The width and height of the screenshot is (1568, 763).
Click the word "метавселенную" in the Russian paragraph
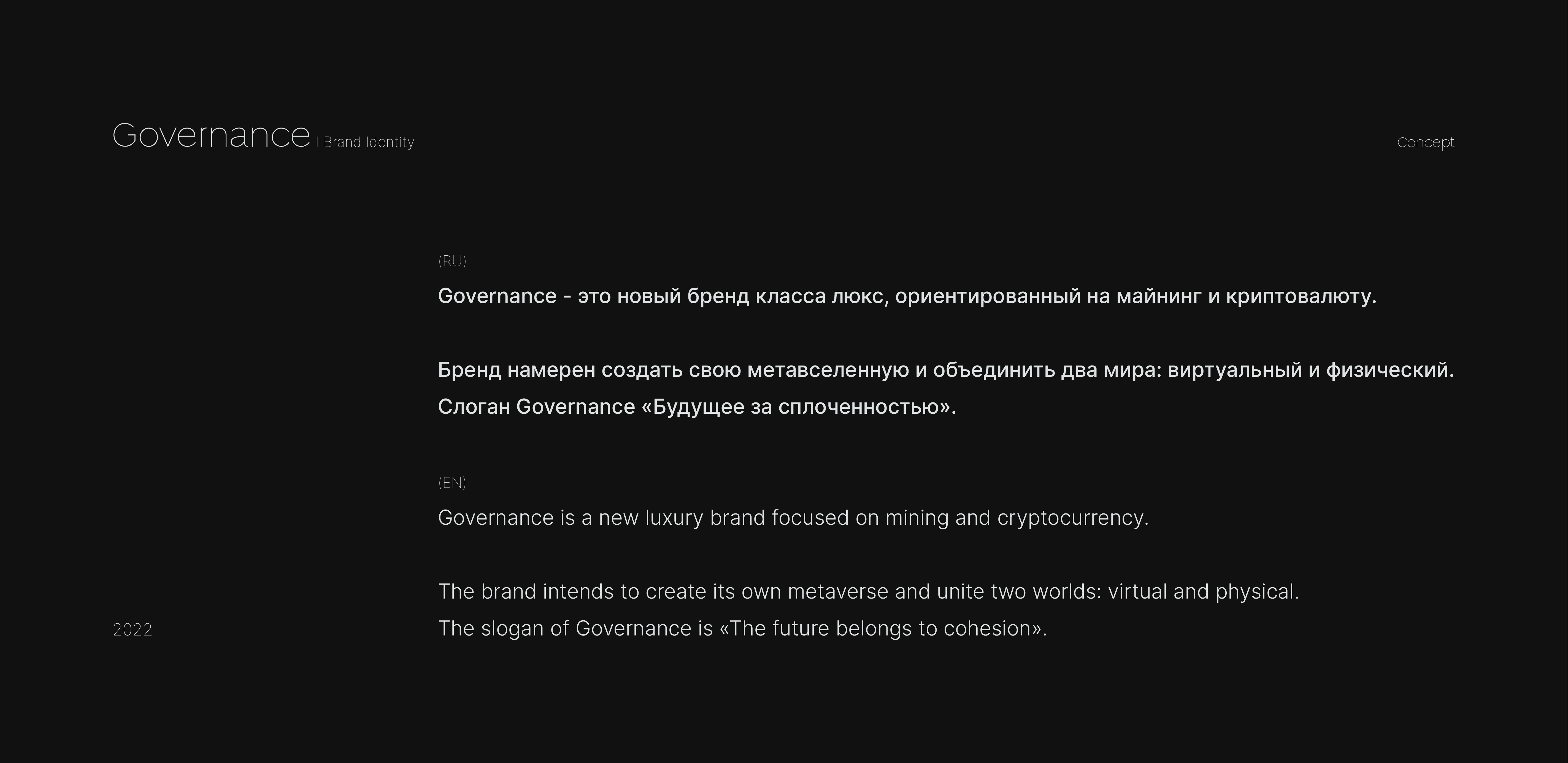(828, 370)
